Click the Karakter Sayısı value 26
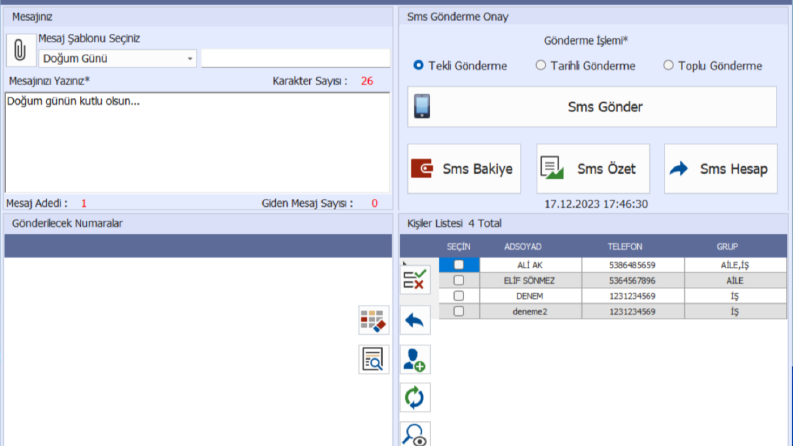Screen dimensions: 793x446 pyautogui.click(x=367, y=81)
